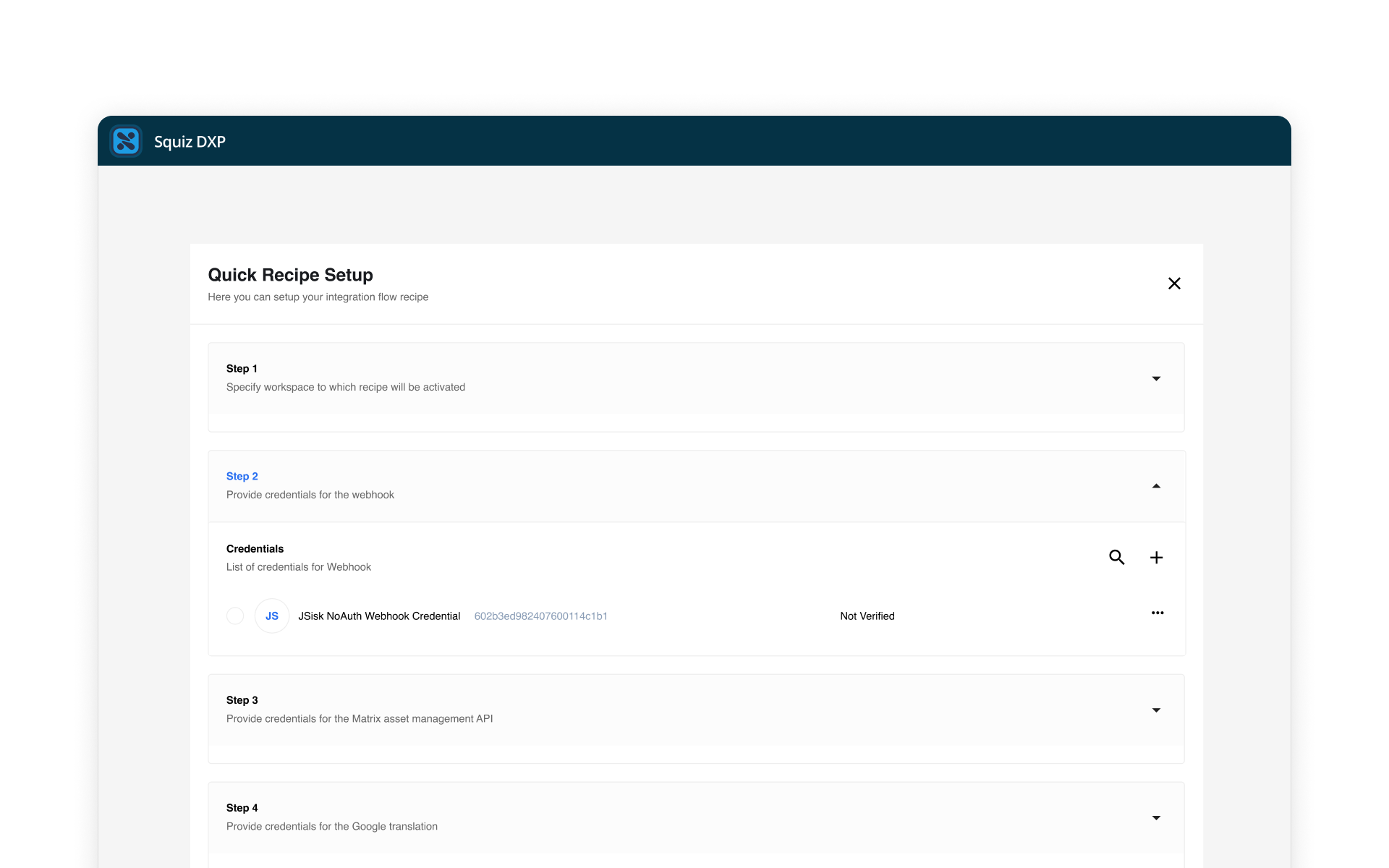The image size is (1389, 868).
Task: Click 'Here you can setup your integration' subtitle
Action: pos(318,297)
